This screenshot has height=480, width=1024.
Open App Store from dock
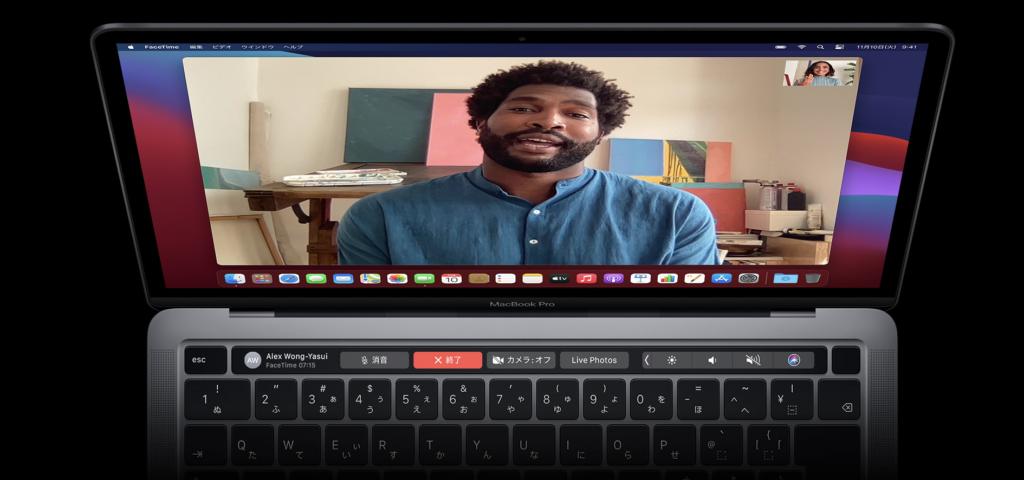pos(722,278)
